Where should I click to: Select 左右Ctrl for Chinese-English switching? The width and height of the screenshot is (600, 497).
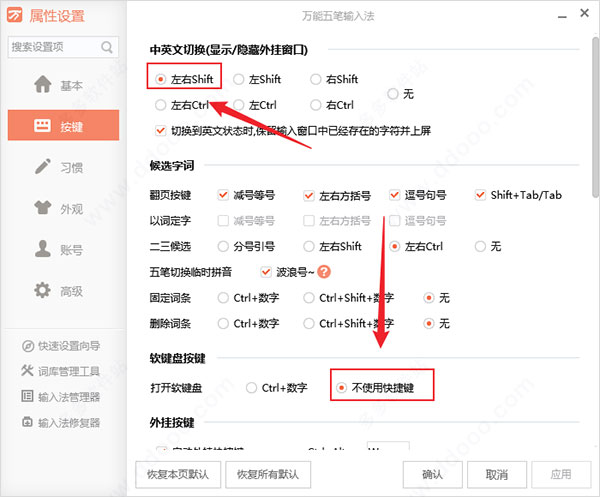[160, 105]
